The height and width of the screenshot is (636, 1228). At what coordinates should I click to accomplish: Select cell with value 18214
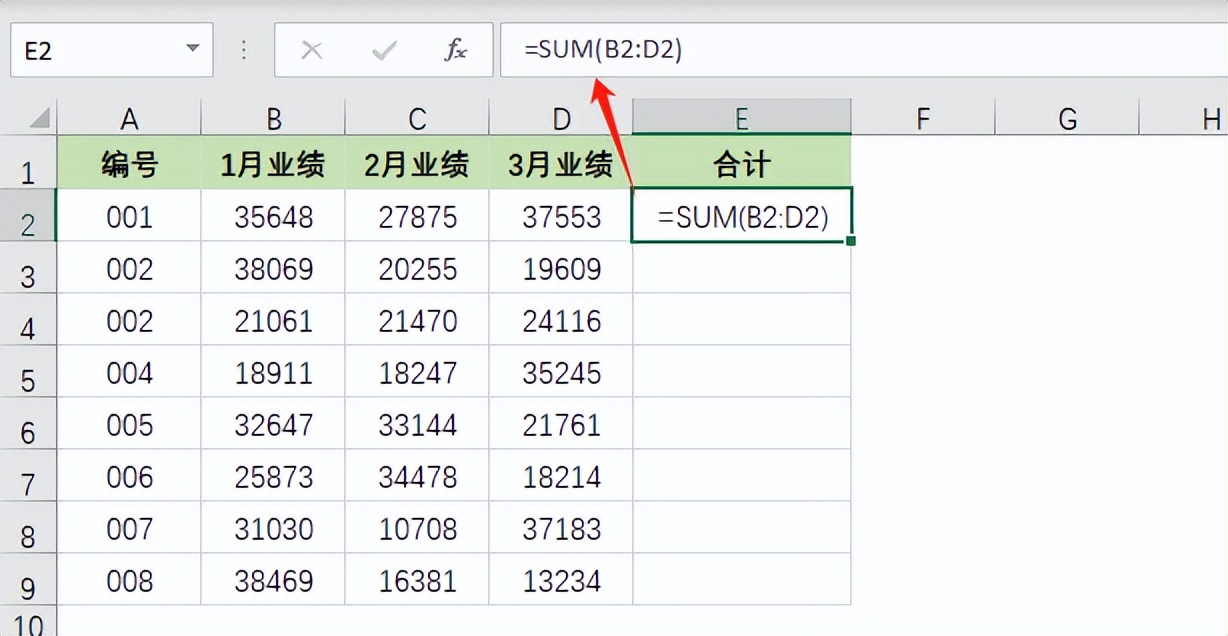(561, 476)
